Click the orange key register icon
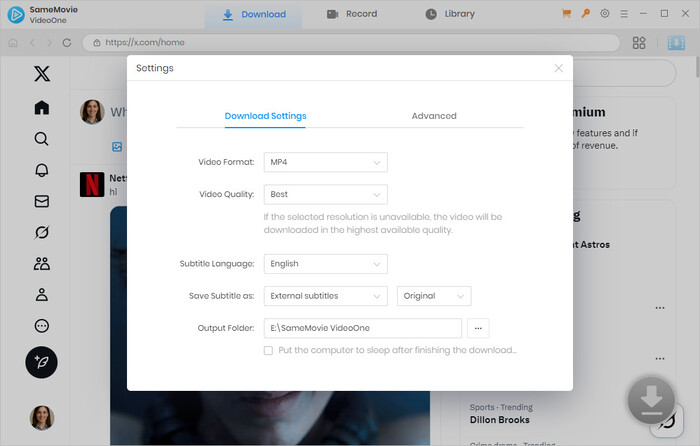Image resolution: width=700 pixels, height=446 pixels. 586,13
